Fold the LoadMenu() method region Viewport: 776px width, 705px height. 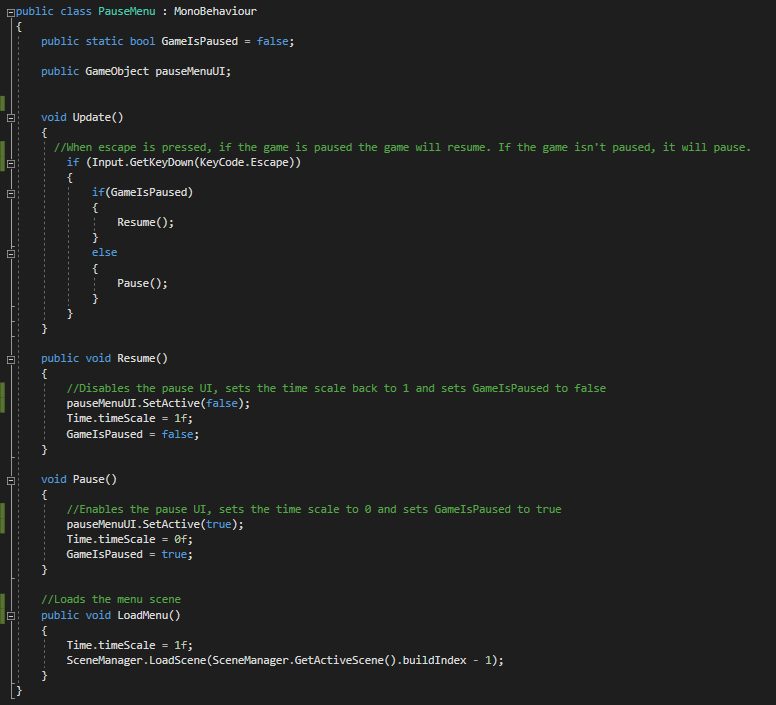(x=11, y=615)
